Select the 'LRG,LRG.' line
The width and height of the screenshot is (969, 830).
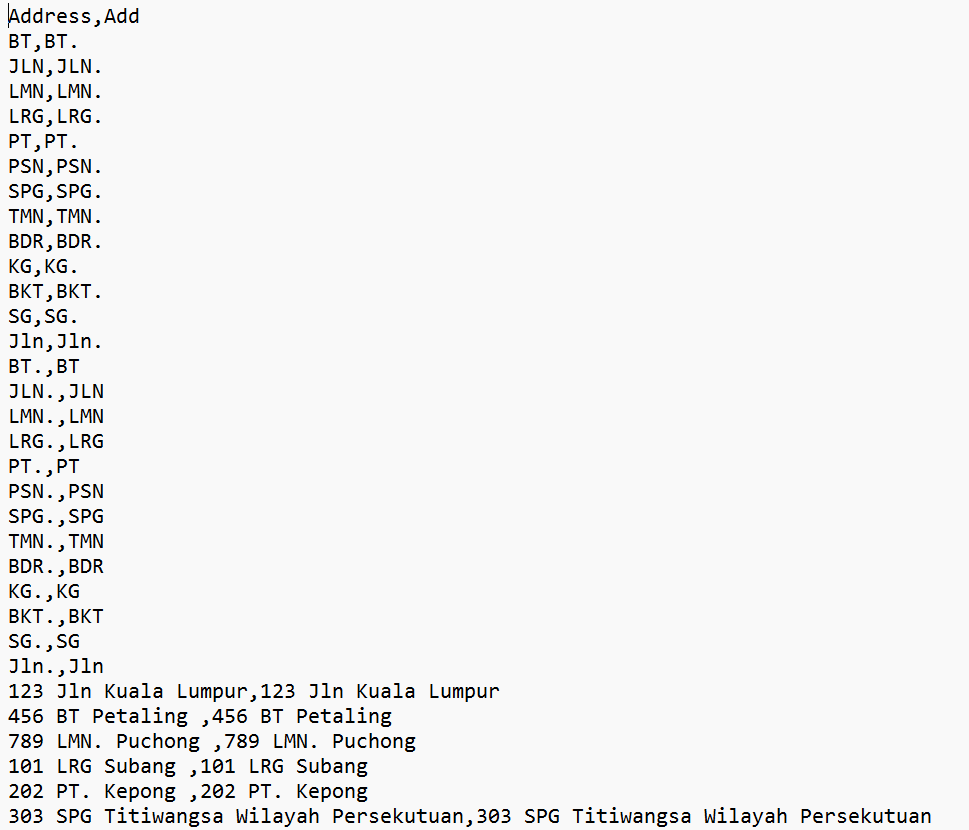point(55,117)
